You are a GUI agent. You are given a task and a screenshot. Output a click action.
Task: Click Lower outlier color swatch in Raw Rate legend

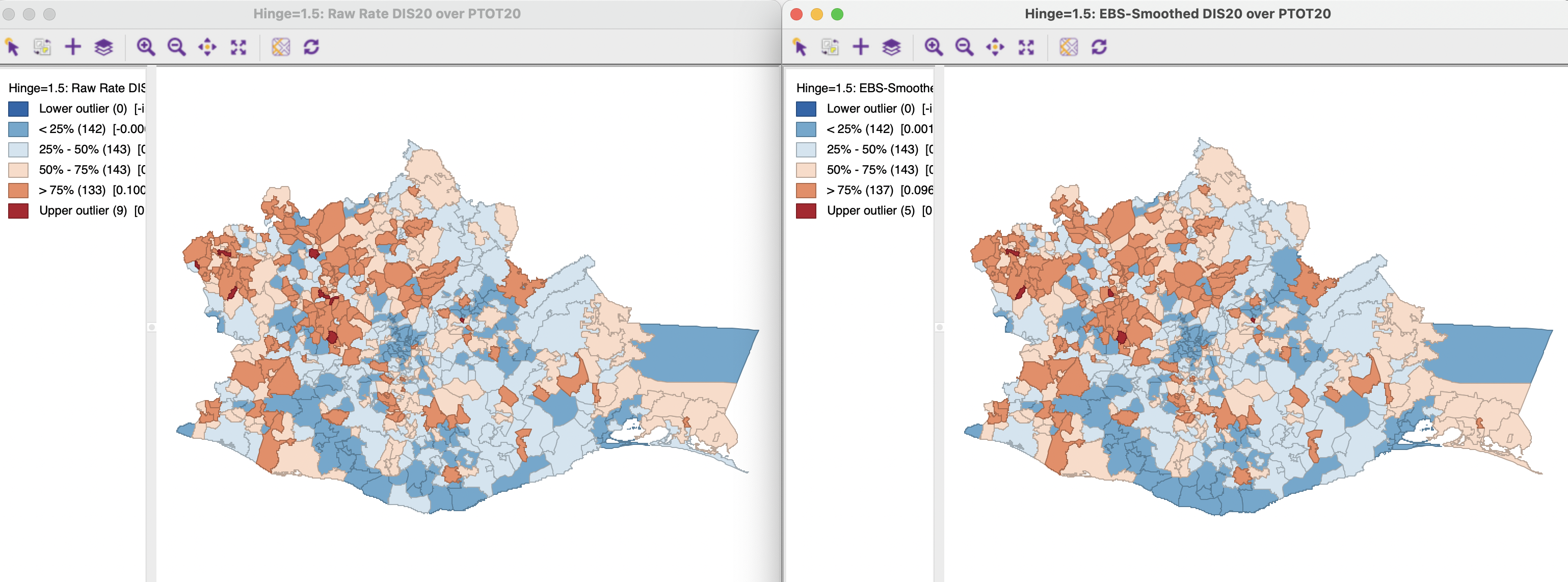pos(18,109)
